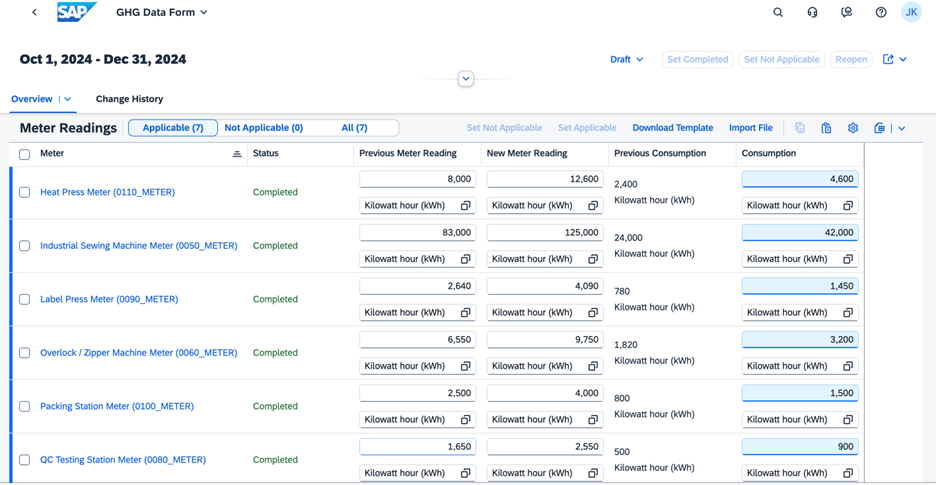Image resolution: width=936 pixels, height=485 pixels.
Task: Open value help for Heat Press consumption unit
Action: [x=848, y=206]
